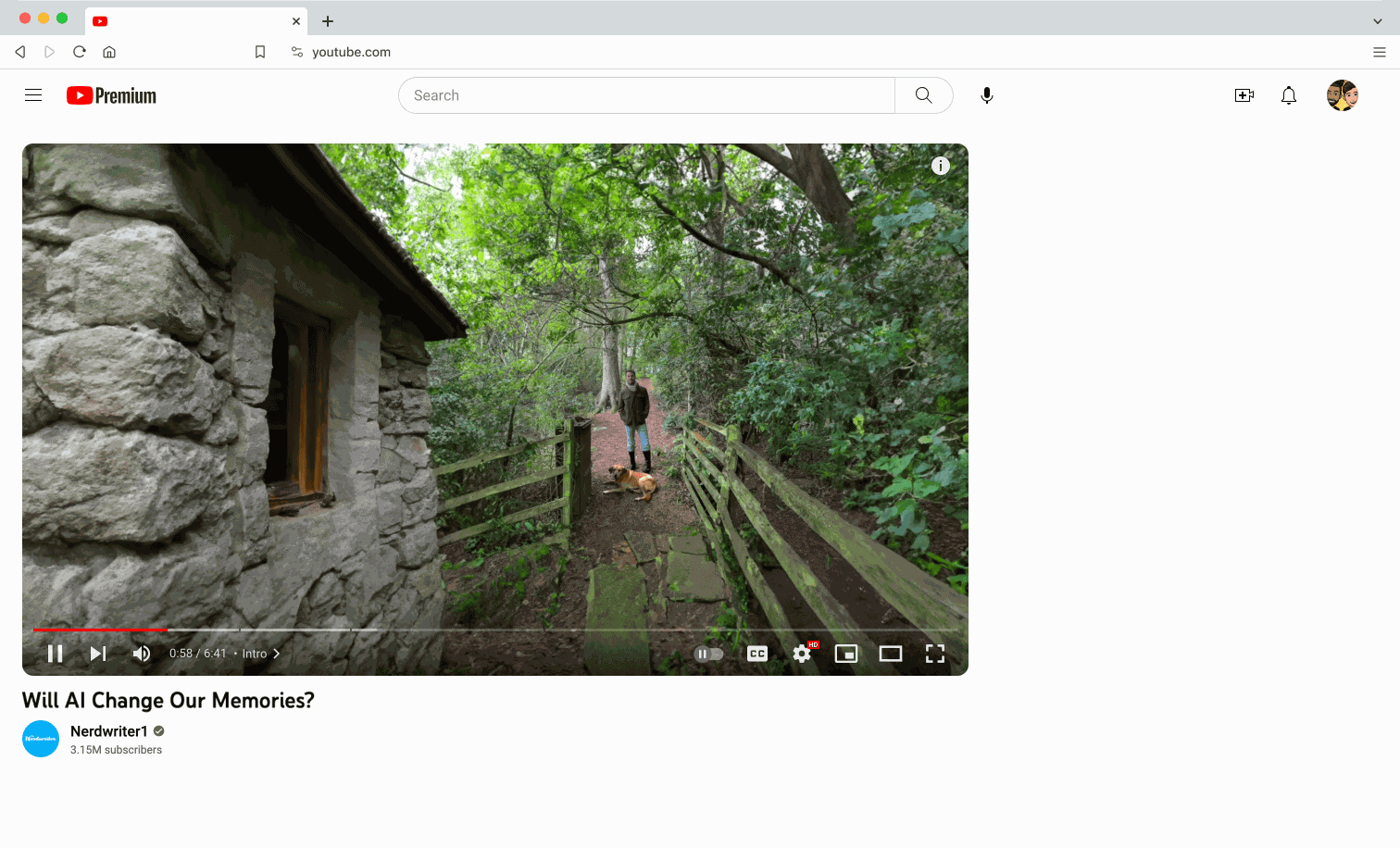Open site settings icon beside URL
The image size is (1400, 848).
297,52
